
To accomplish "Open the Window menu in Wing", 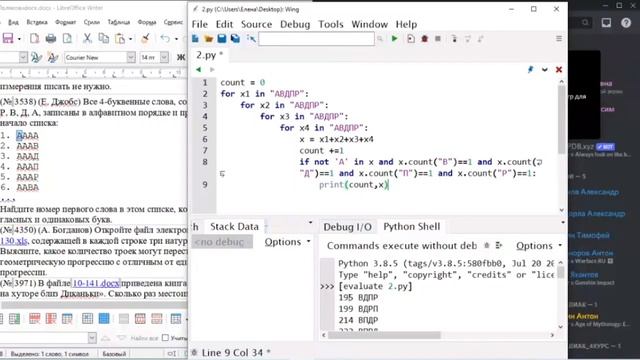I will coord(369,24).
